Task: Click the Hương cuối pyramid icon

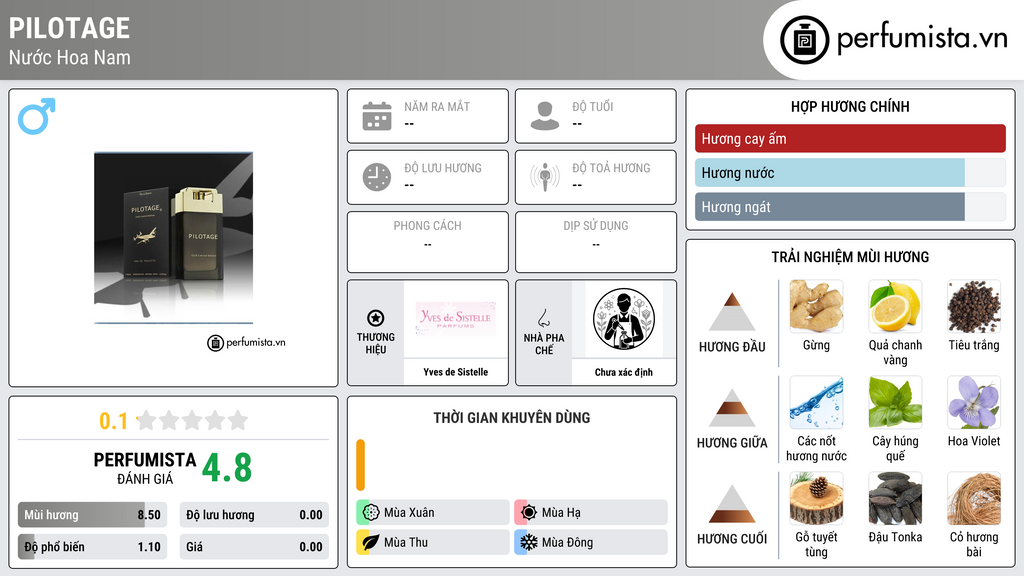Action: 732,504
